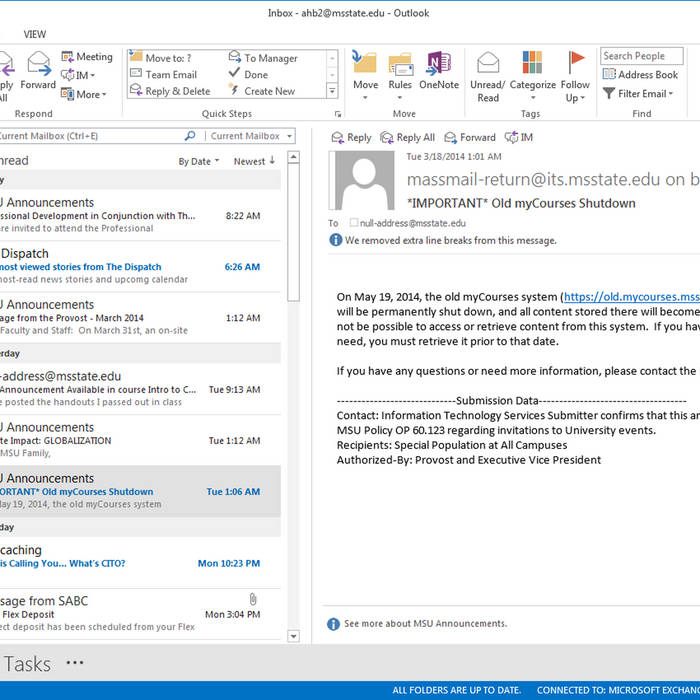
Task: Open the Filter Email dropdown
Action: coord(638,94)
